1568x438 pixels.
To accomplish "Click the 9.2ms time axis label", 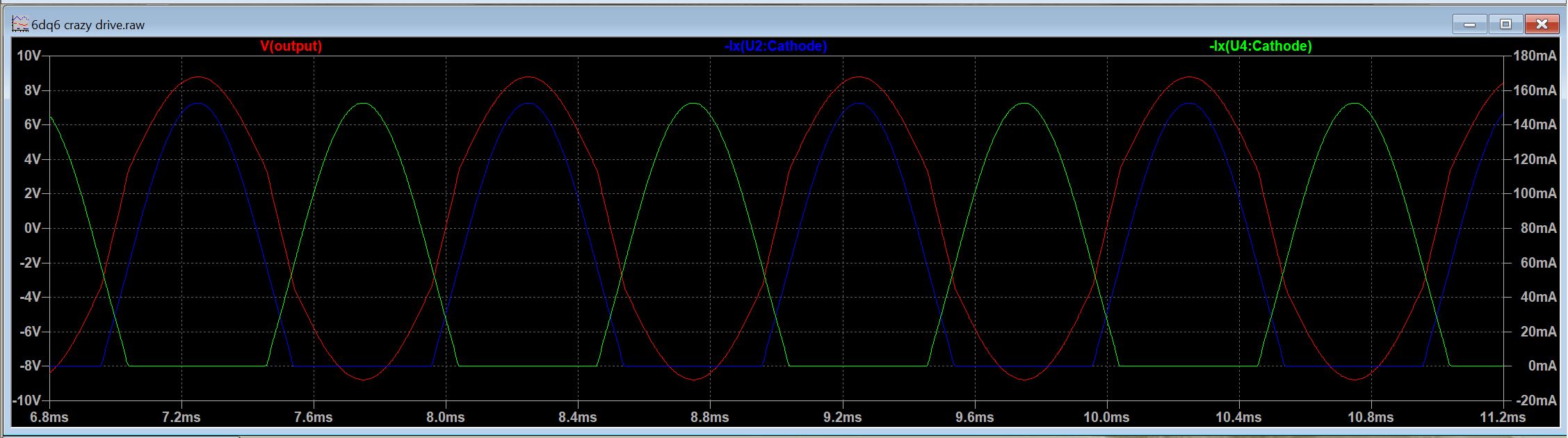I will 842,417.
